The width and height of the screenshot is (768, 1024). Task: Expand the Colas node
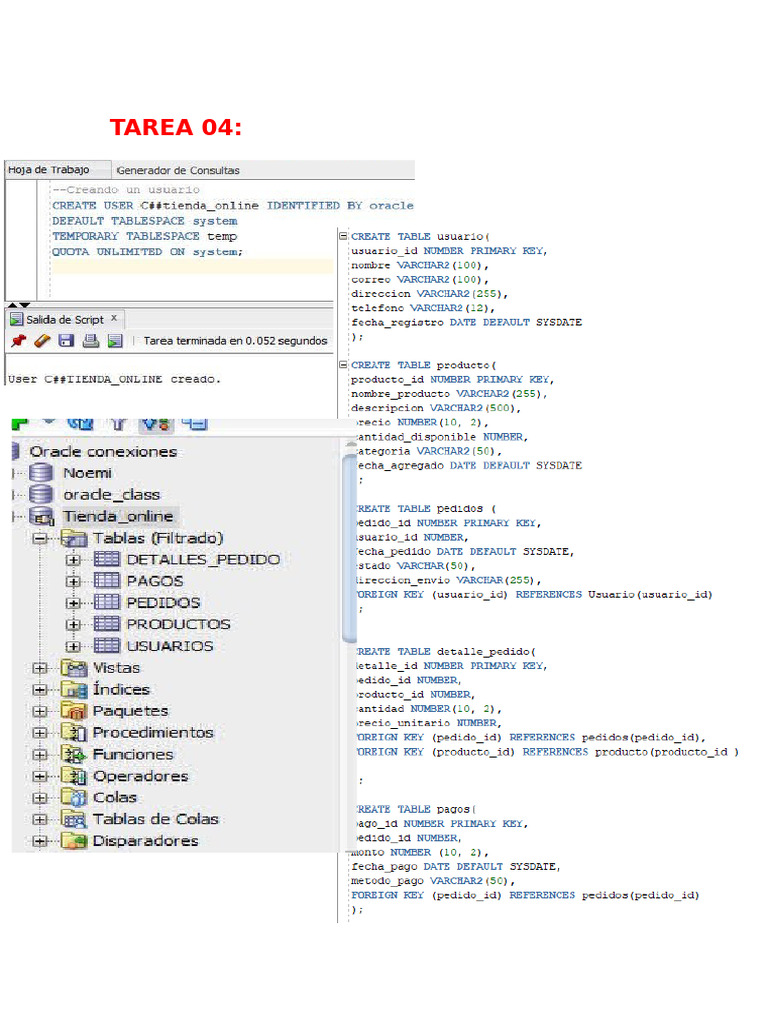40,798
